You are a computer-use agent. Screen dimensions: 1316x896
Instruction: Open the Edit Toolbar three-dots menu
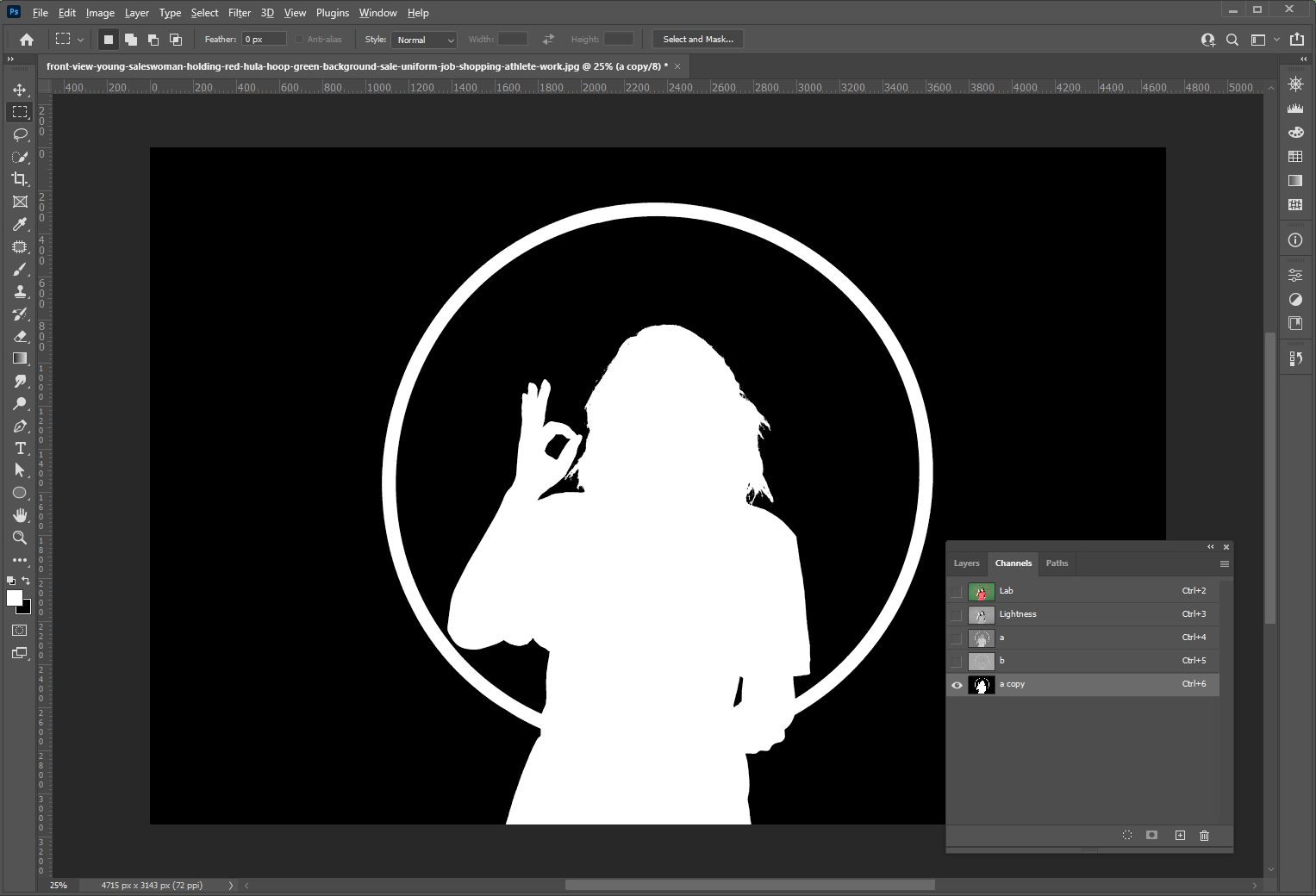[x=20, y=560]
